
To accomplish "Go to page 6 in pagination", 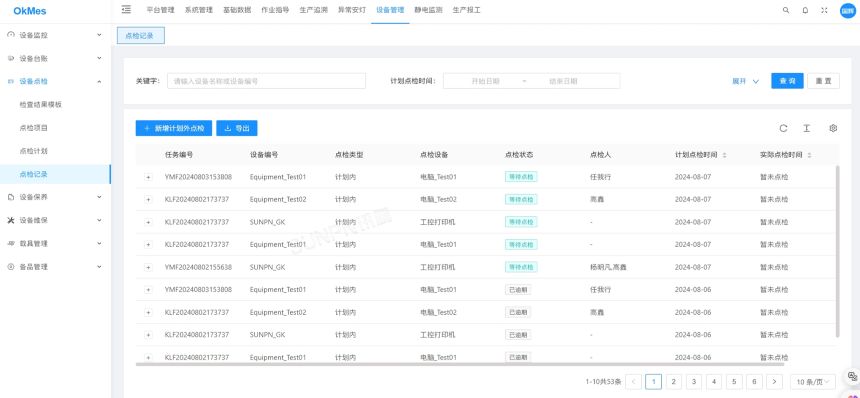I will [754, 382].
